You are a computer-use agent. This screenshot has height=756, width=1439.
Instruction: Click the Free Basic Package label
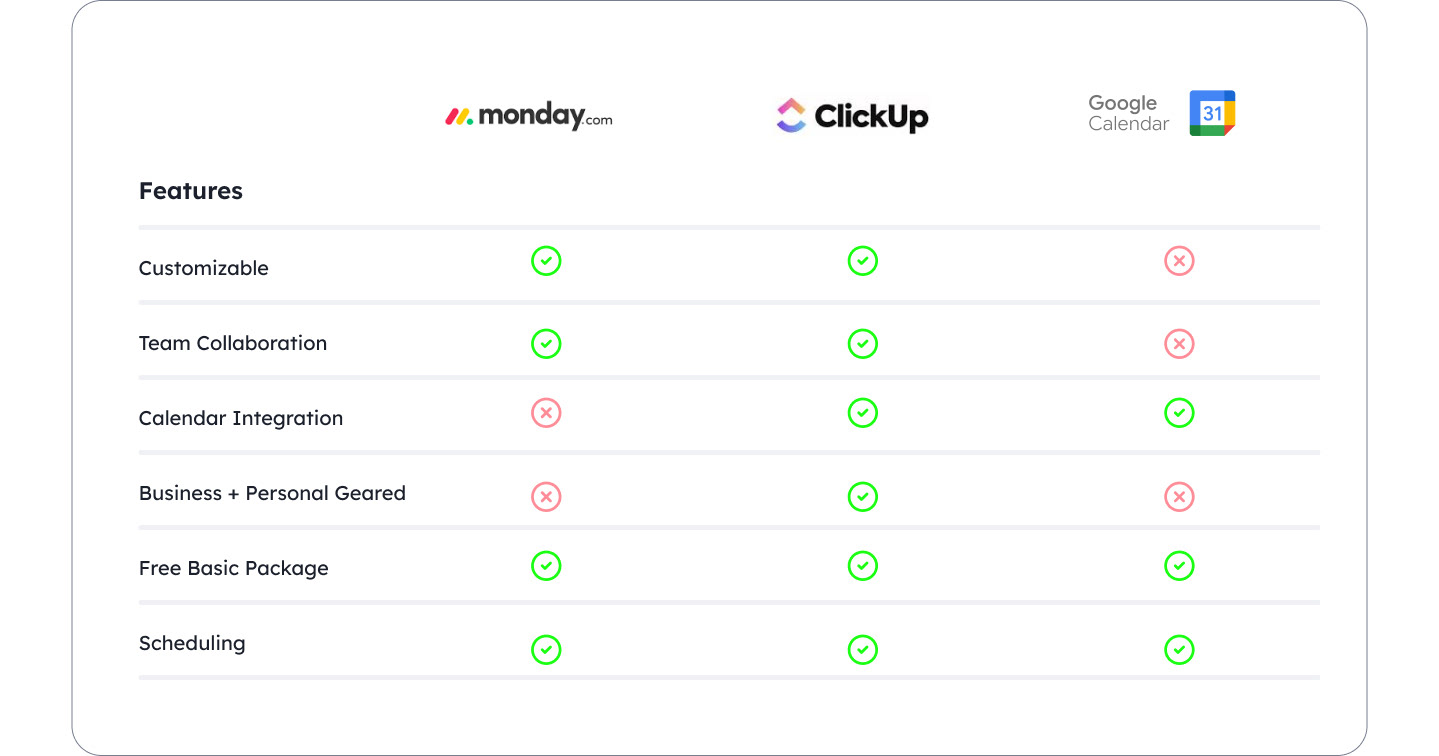click(234, 568)
